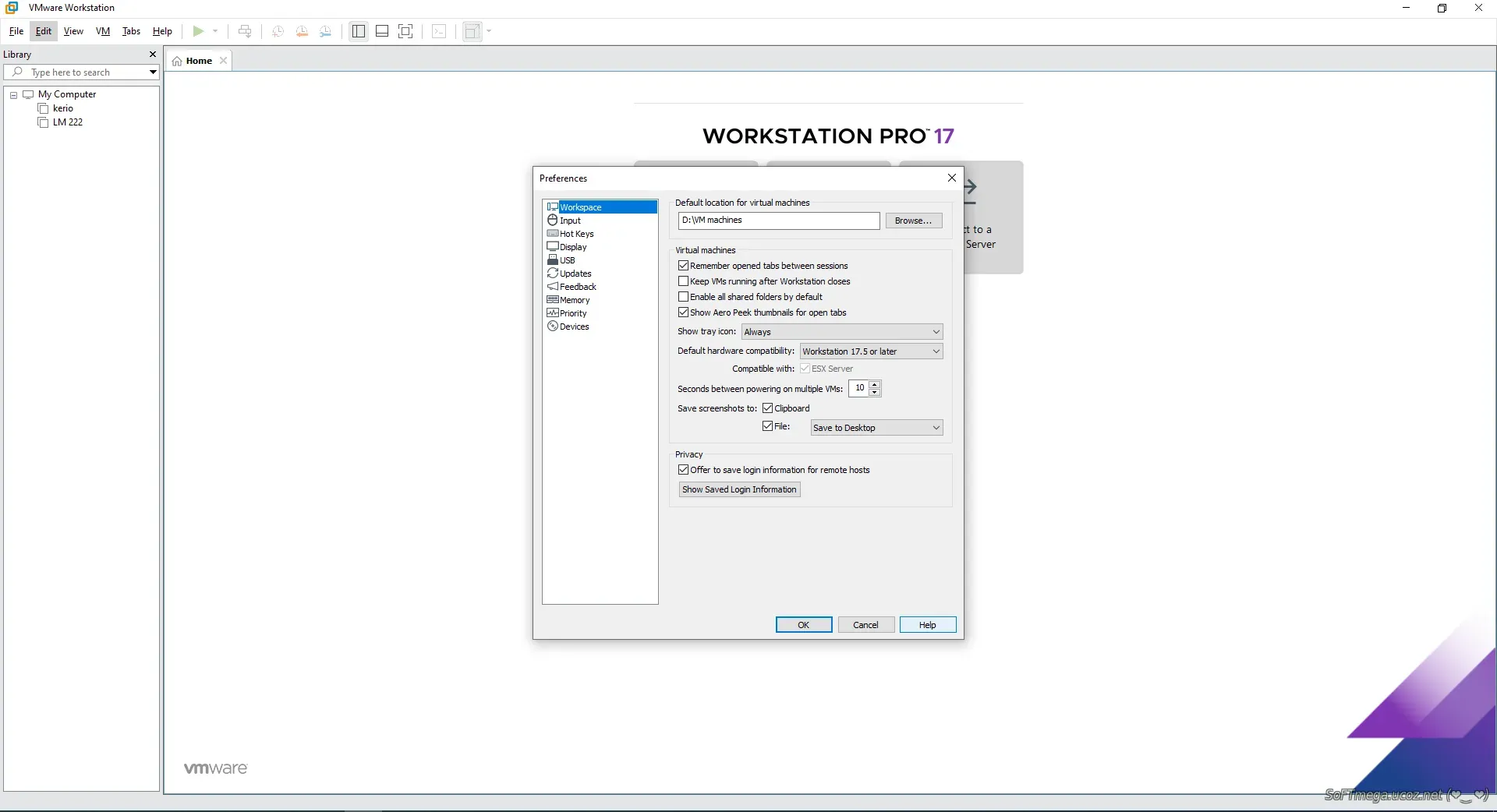Click the library search input field
The image size is (1497, 812).
click(x=86, y=72)
